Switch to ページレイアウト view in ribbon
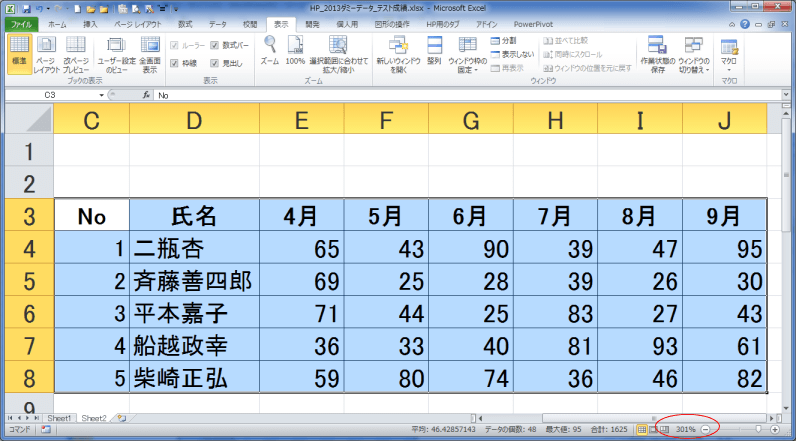 point(47,53)
